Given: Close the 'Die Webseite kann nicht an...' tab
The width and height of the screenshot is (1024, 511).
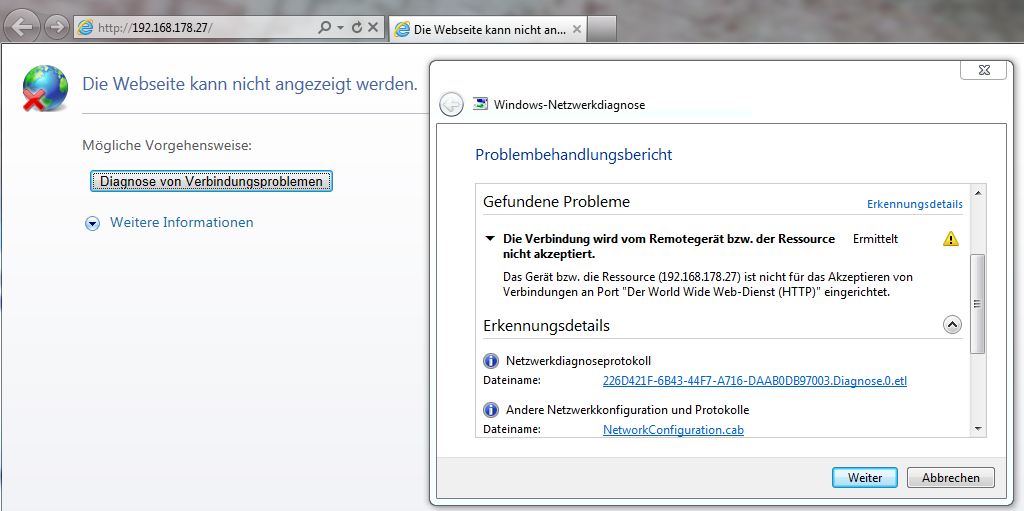Looking at the screenshot, I should click(x=577, y=29).
